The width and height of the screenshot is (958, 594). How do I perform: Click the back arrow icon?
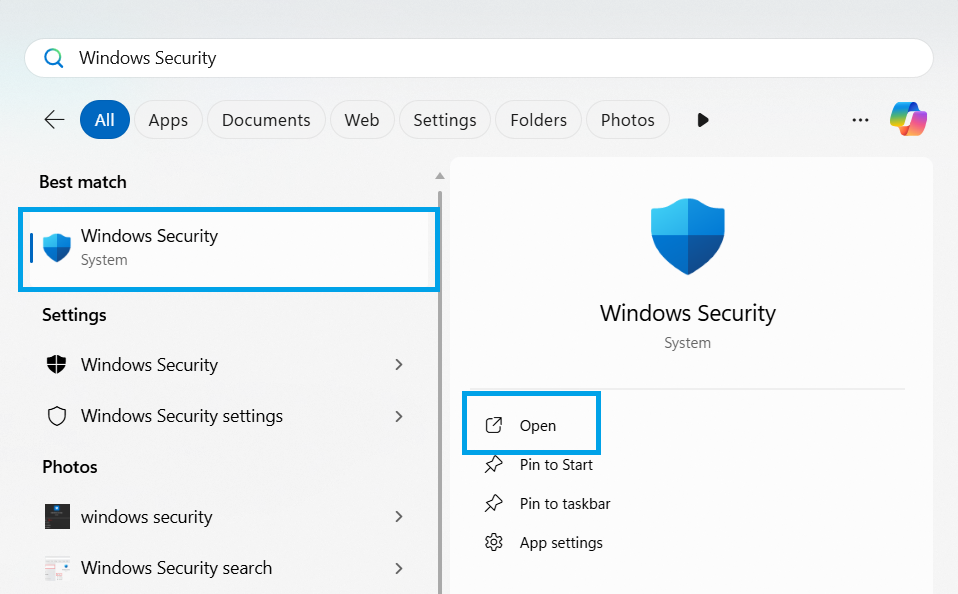pos(54,120)
